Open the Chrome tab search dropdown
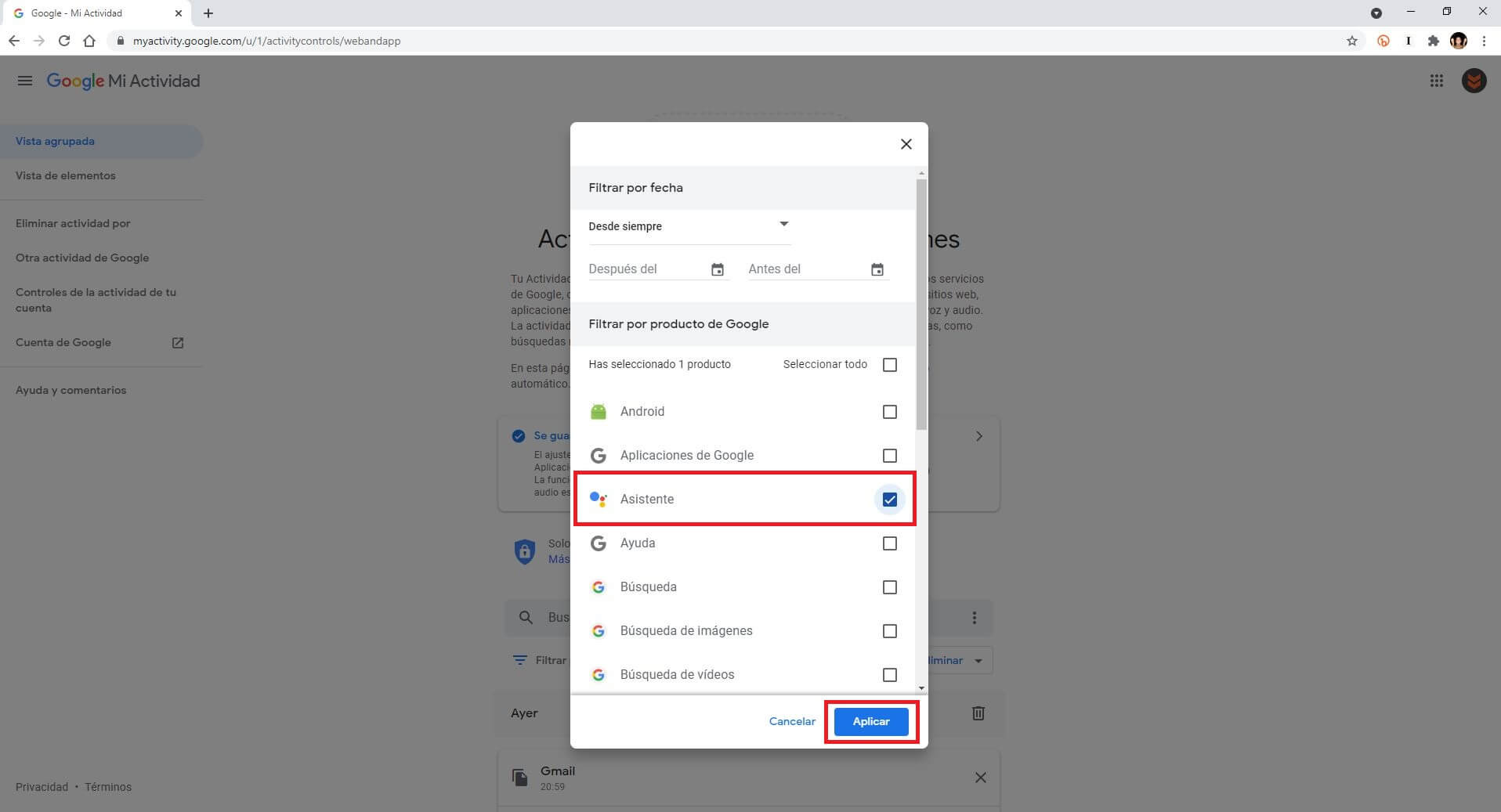1501x812 pixels. [1376, 13]
